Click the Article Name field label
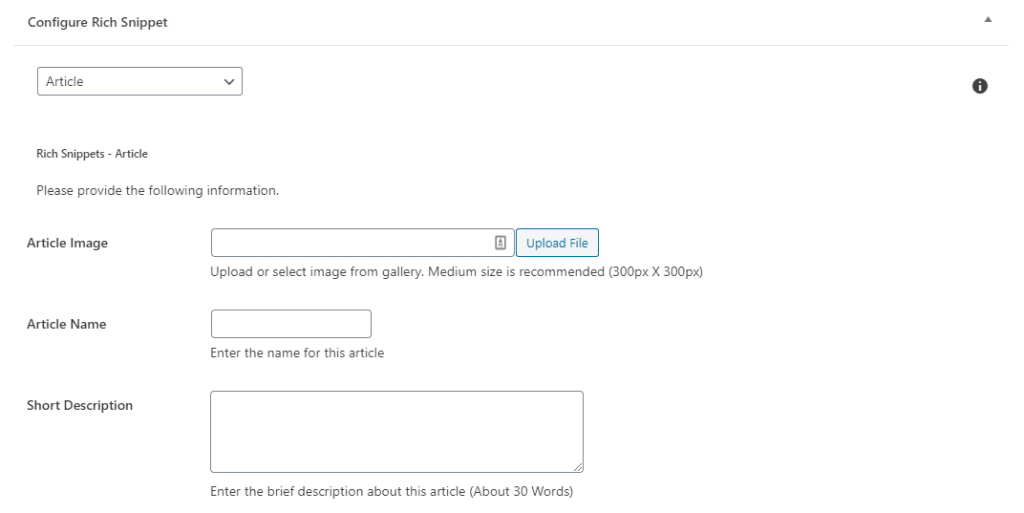This screenshot has width=1024, height=513. coord(66,324)
